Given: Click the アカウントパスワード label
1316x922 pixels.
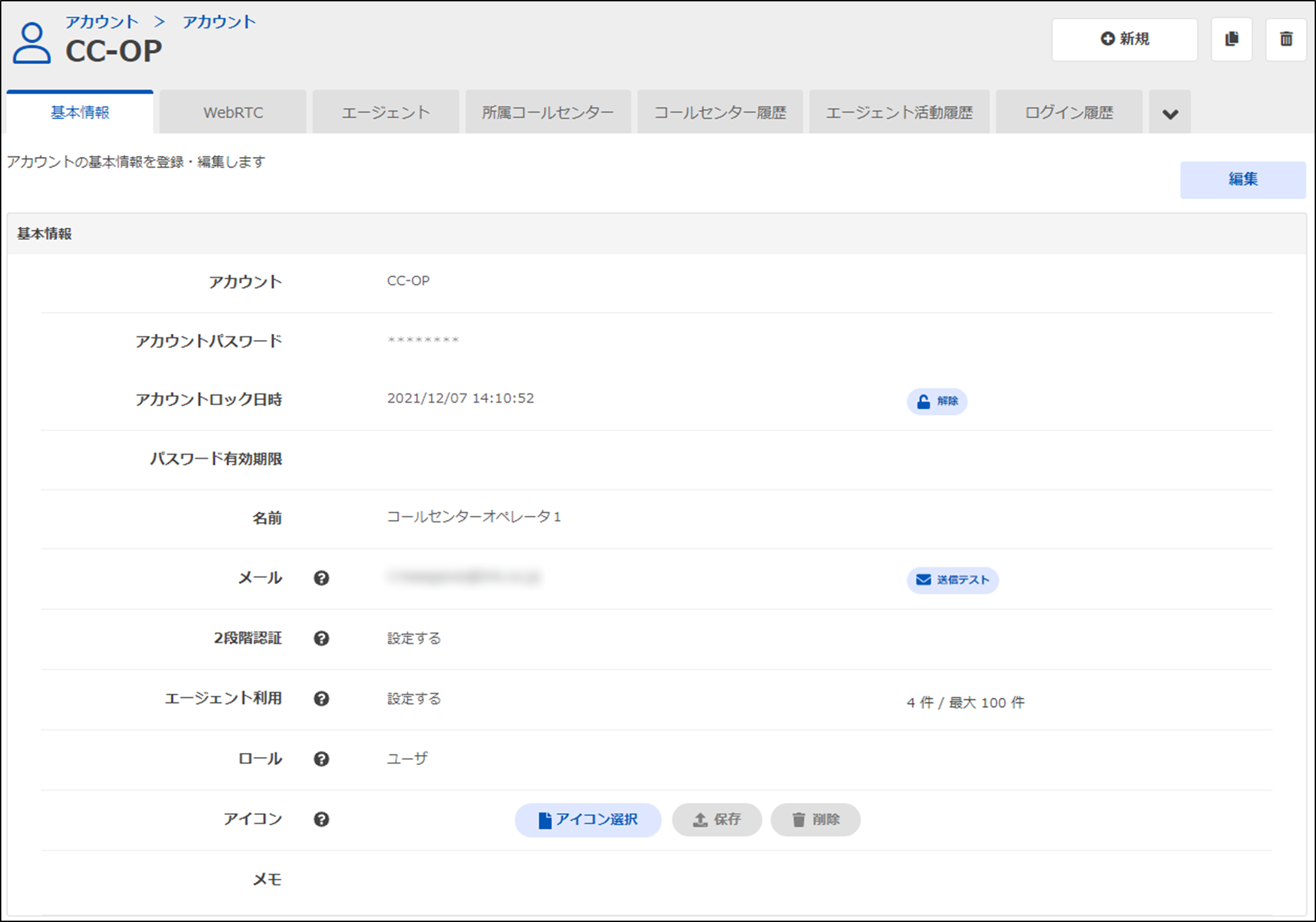Looking at the screenshot, I should (x=209, y=341).
